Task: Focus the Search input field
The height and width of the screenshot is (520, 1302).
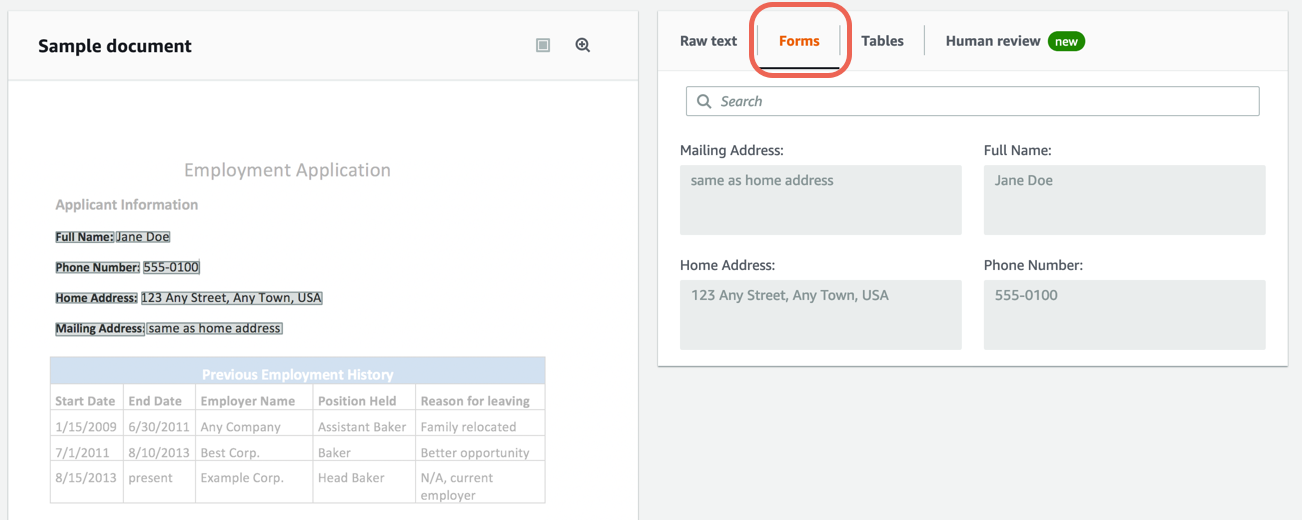Action: [x=980, y=101]
